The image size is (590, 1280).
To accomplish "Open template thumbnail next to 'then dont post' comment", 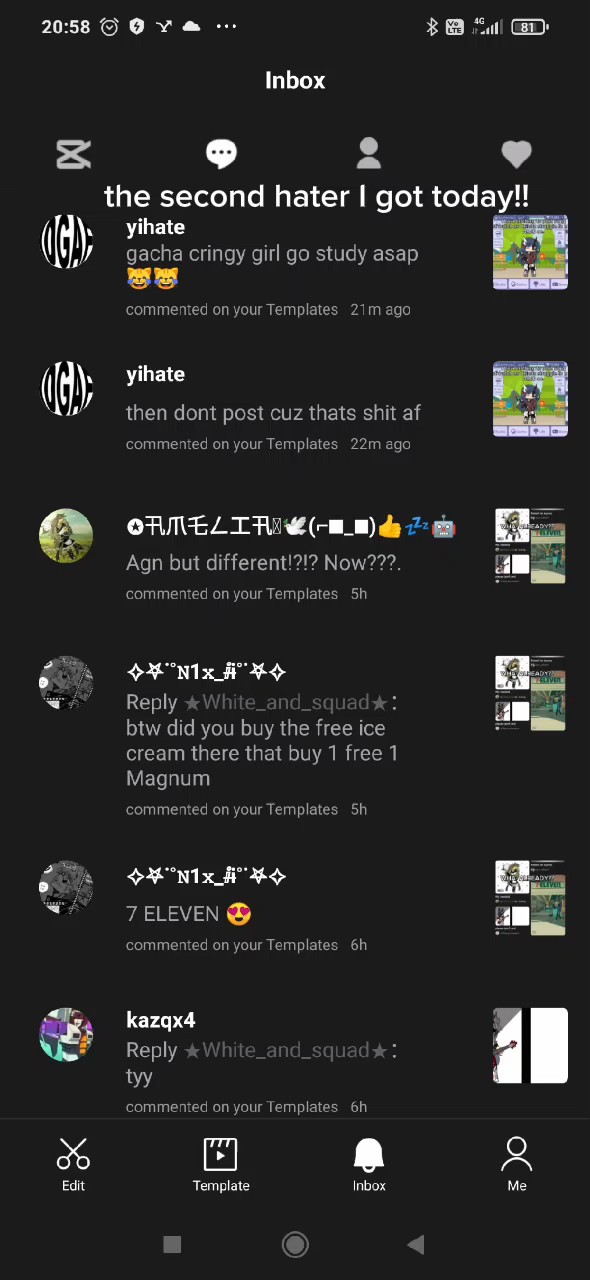I will pos(530,399).
